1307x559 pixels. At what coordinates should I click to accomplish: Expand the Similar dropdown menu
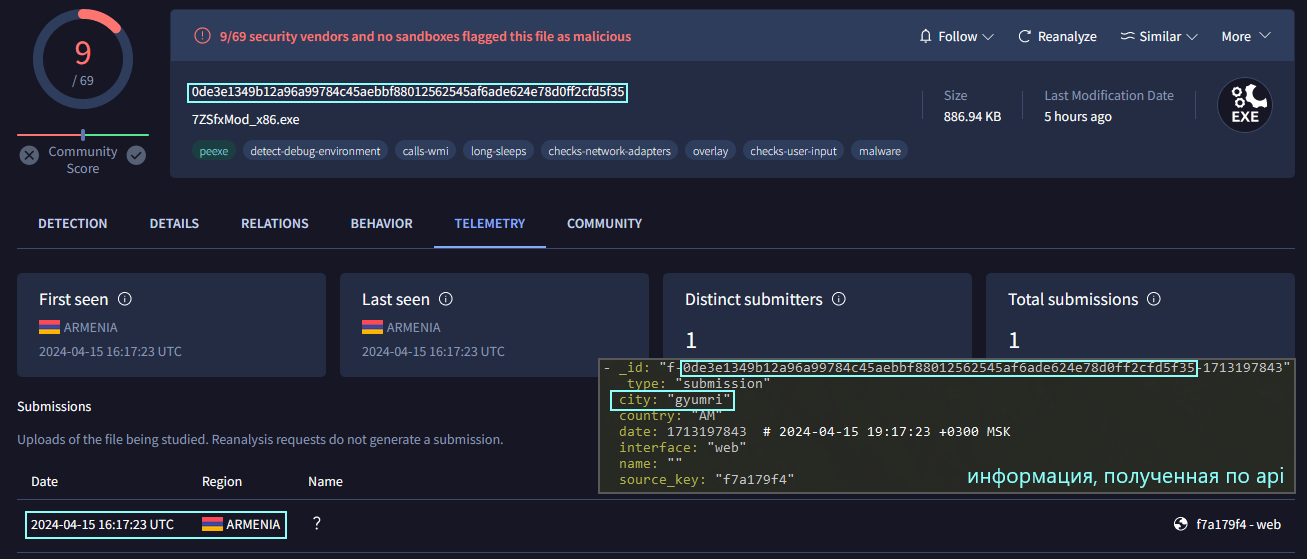(1158, 36)
